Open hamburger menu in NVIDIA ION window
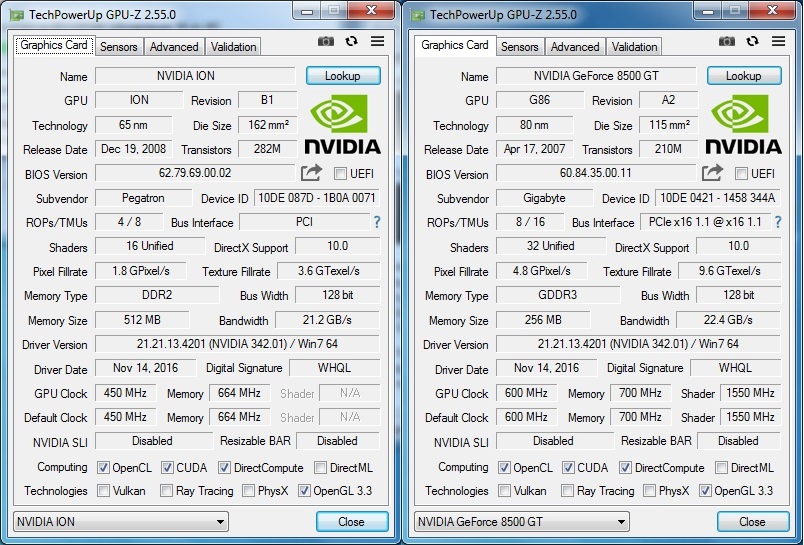The image size is (804, 545). pos(377,41)
